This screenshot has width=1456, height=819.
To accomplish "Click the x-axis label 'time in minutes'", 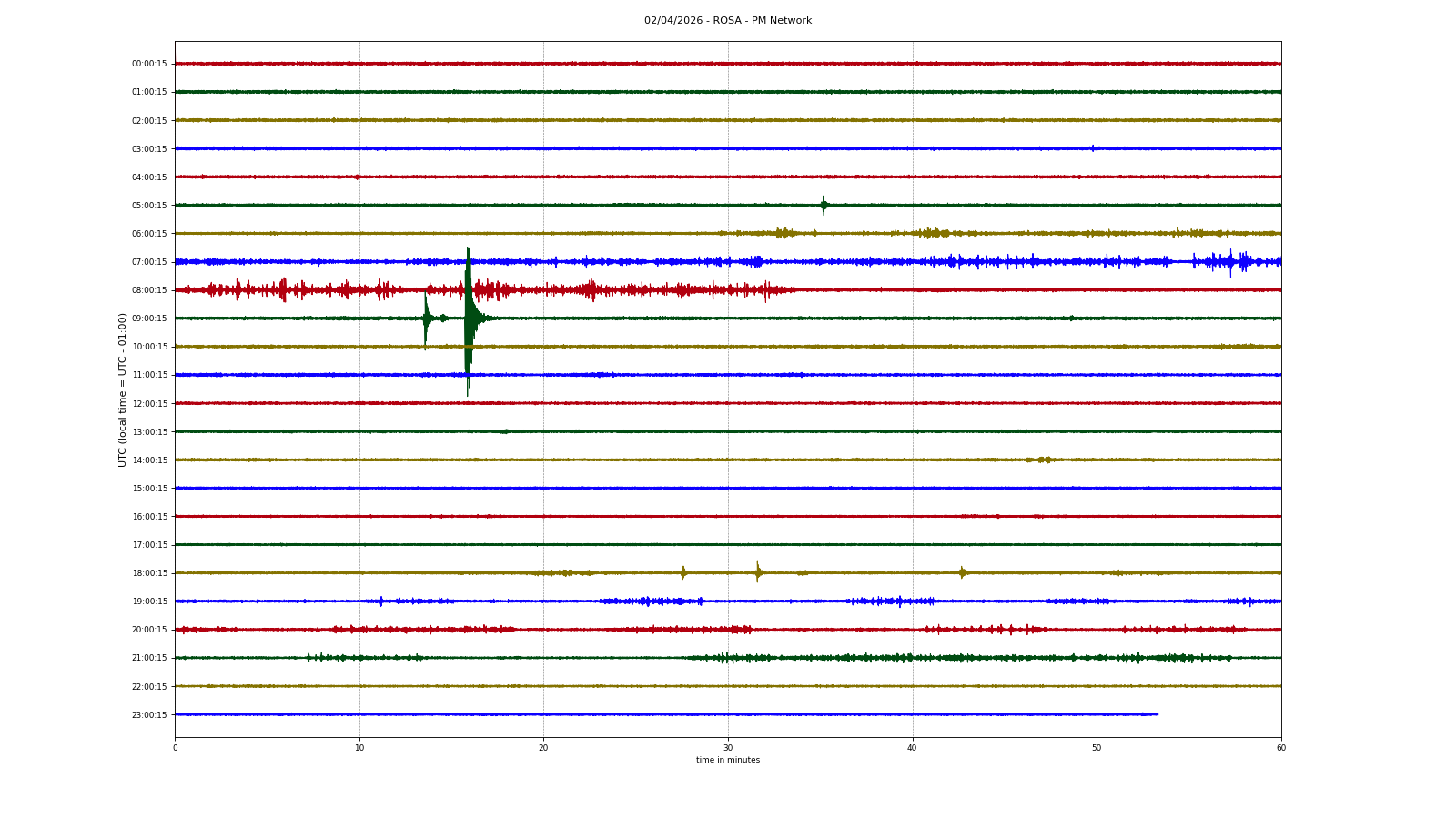I will point(727,760).
